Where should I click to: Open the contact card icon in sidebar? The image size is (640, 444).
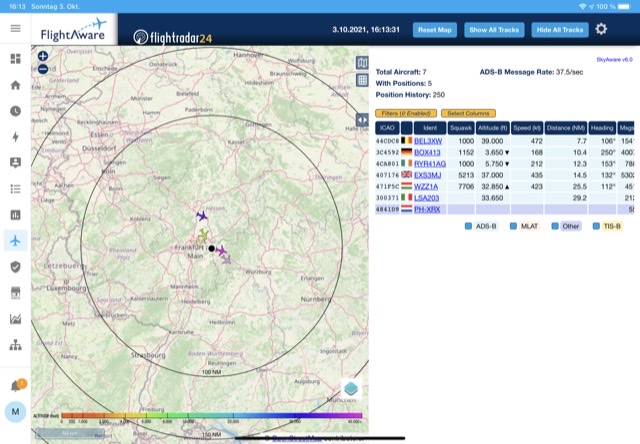pyautogui.click(x=16, y=163)
